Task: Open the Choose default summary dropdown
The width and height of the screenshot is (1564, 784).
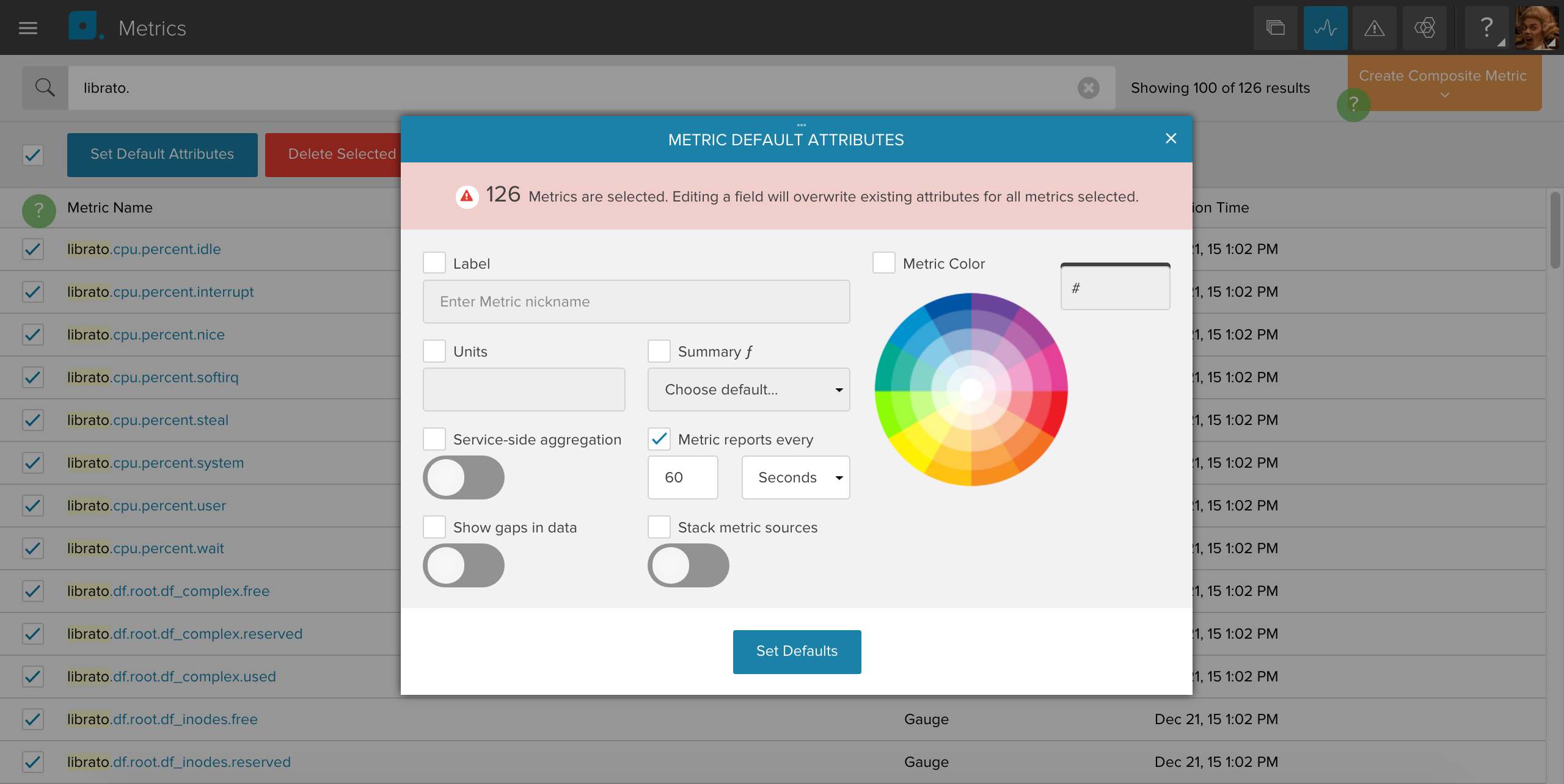Action: [749, 390]
